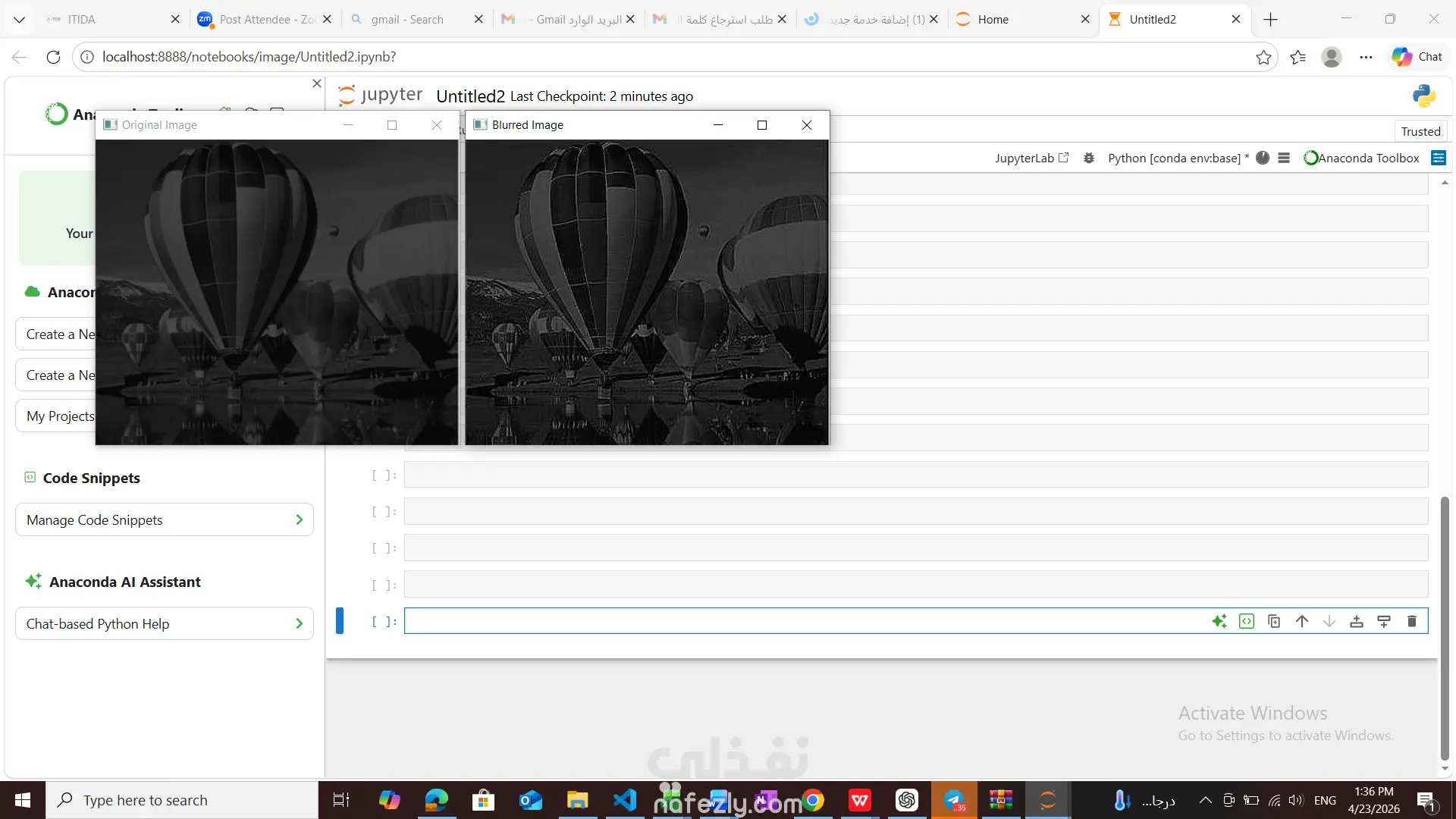The image size is (1456, 819).
Task: Click the blurred balloon image
Action: (x=647, y=292)
